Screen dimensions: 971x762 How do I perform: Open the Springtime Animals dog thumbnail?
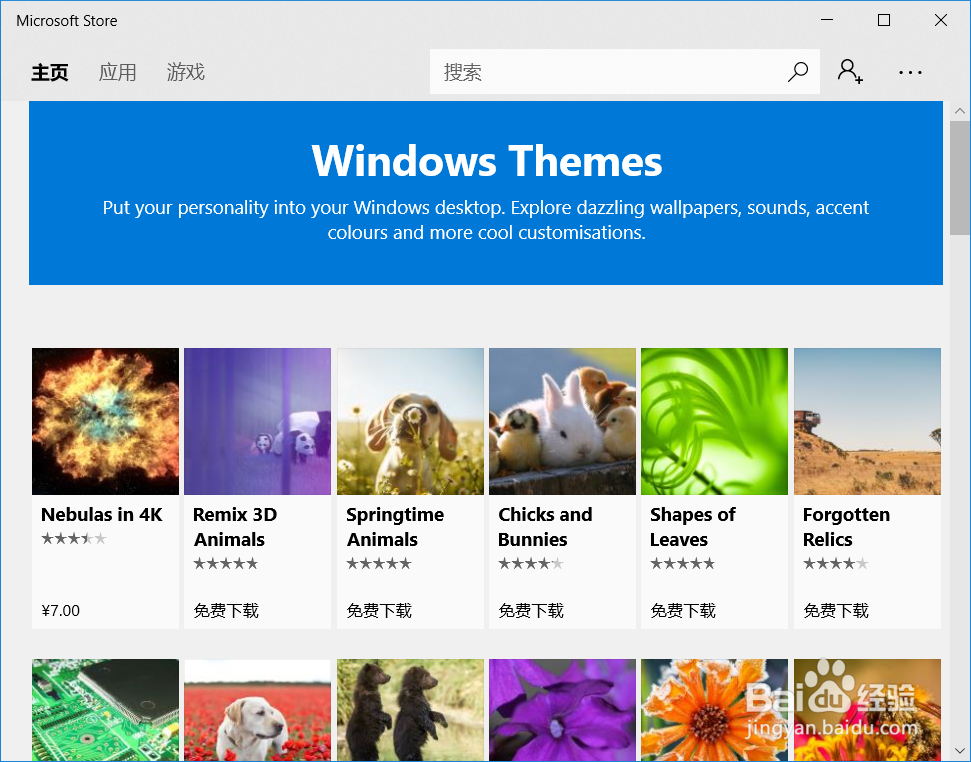tap(411, 421)
